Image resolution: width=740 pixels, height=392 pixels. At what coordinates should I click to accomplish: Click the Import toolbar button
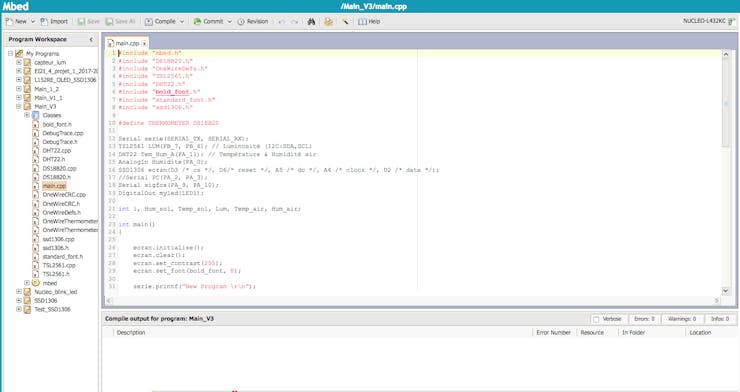click(x=54, y=22)
